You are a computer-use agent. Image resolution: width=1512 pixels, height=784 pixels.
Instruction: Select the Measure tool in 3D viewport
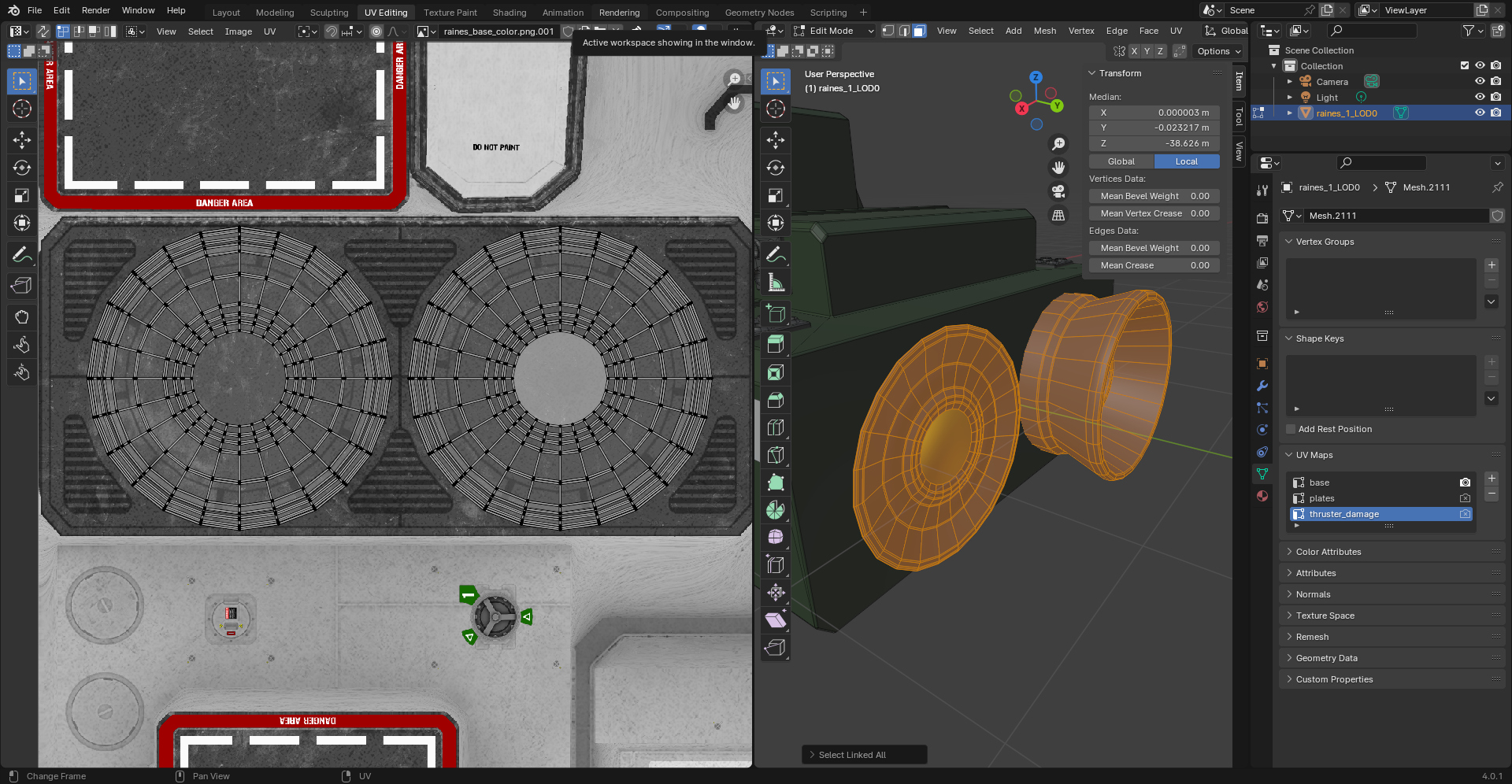pos(776,283)
